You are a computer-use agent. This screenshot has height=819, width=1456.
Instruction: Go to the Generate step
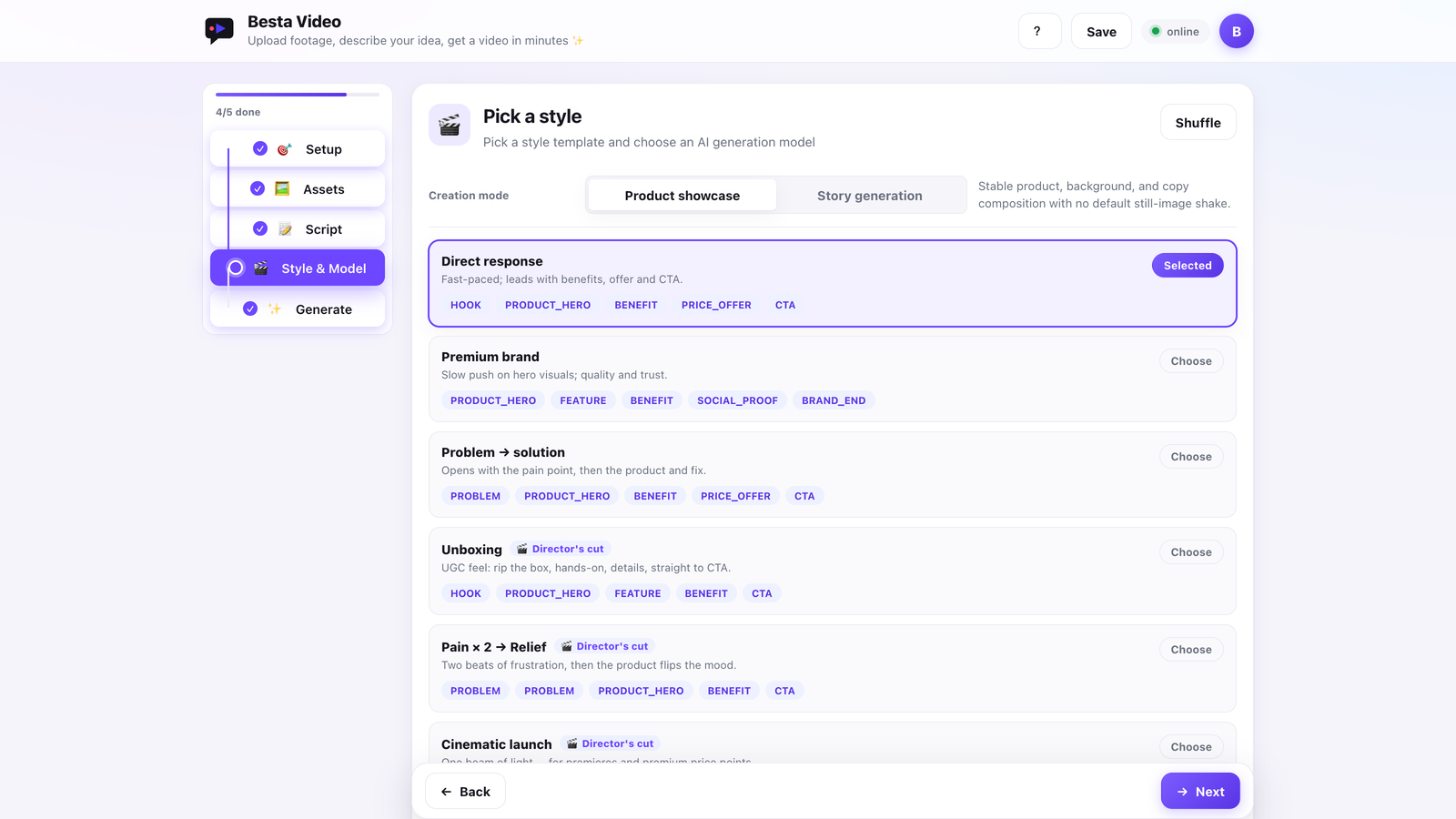pos(298,309)
